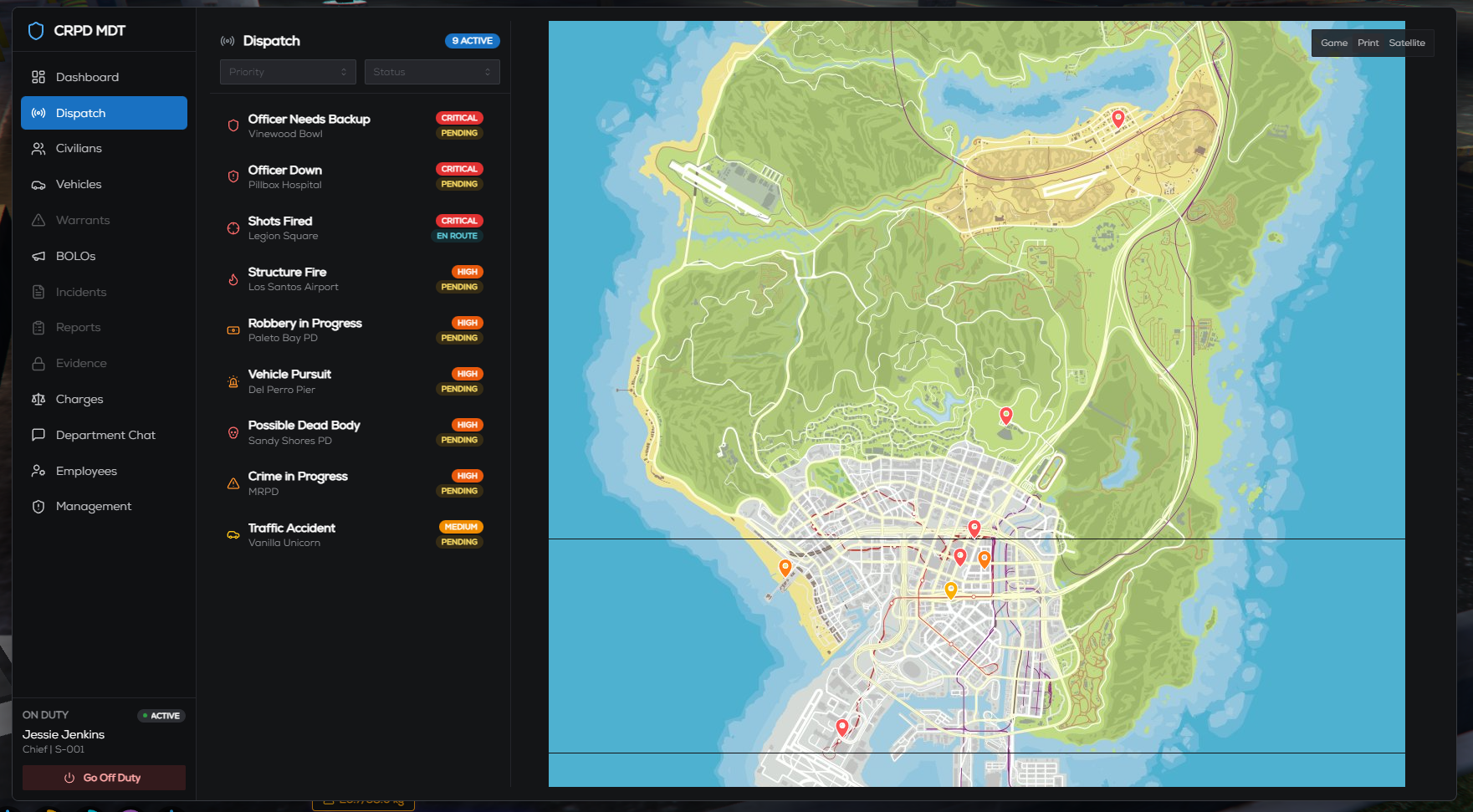
Task: Click the "Chief | S-001" rank text
Action: [54, 750]
